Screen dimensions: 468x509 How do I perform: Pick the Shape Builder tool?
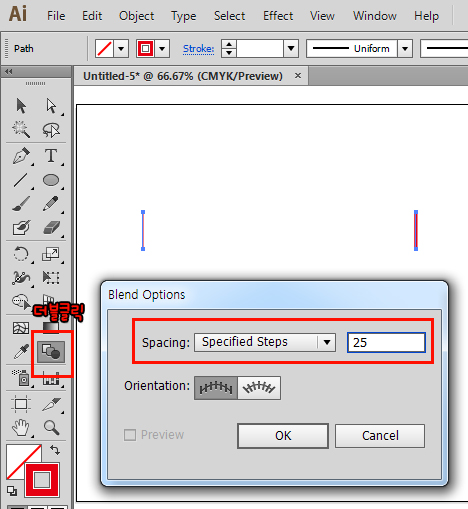pos(21,302)
